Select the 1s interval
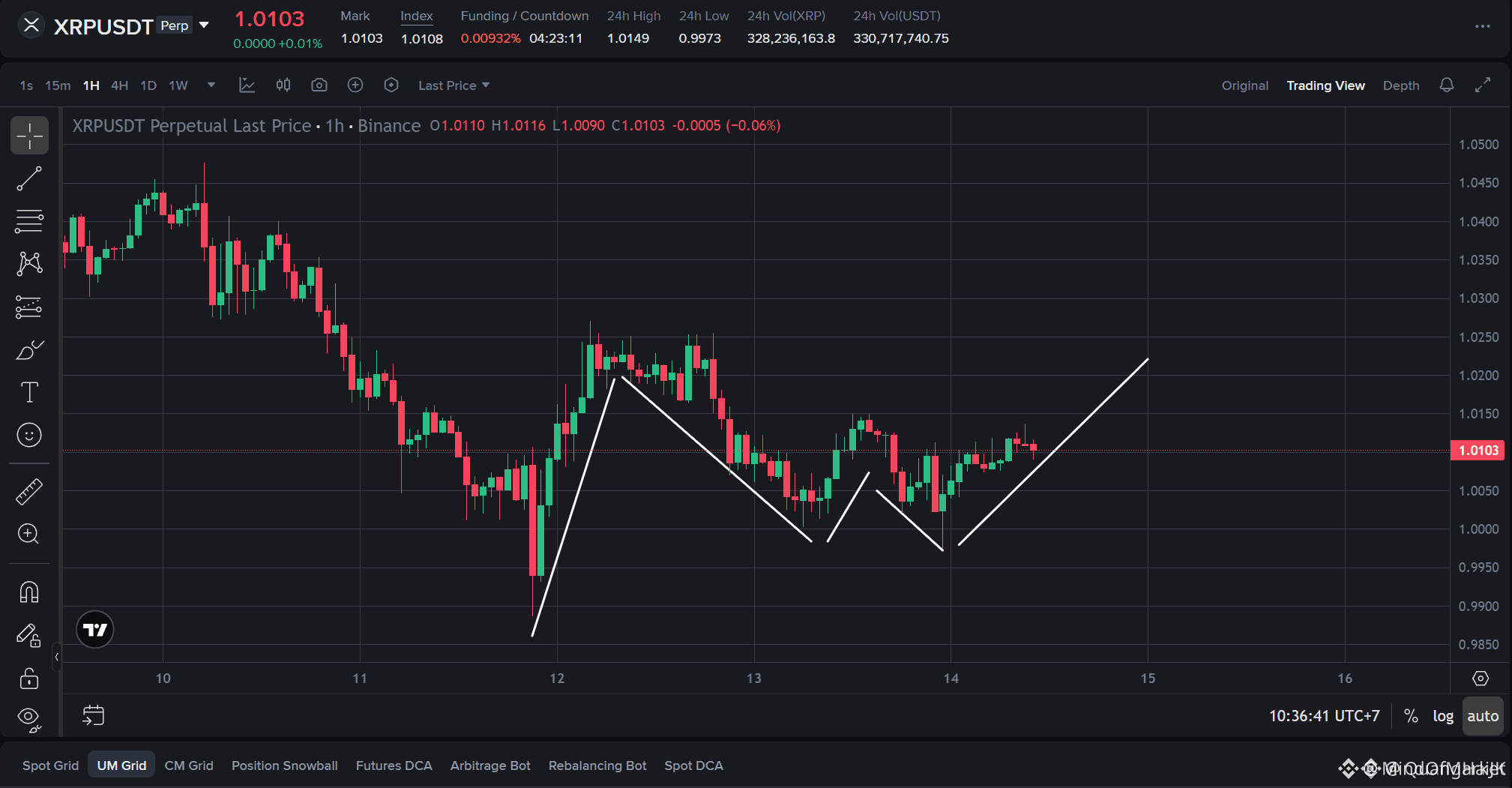This screenshot has width=1512, height=788. (26, 85)
